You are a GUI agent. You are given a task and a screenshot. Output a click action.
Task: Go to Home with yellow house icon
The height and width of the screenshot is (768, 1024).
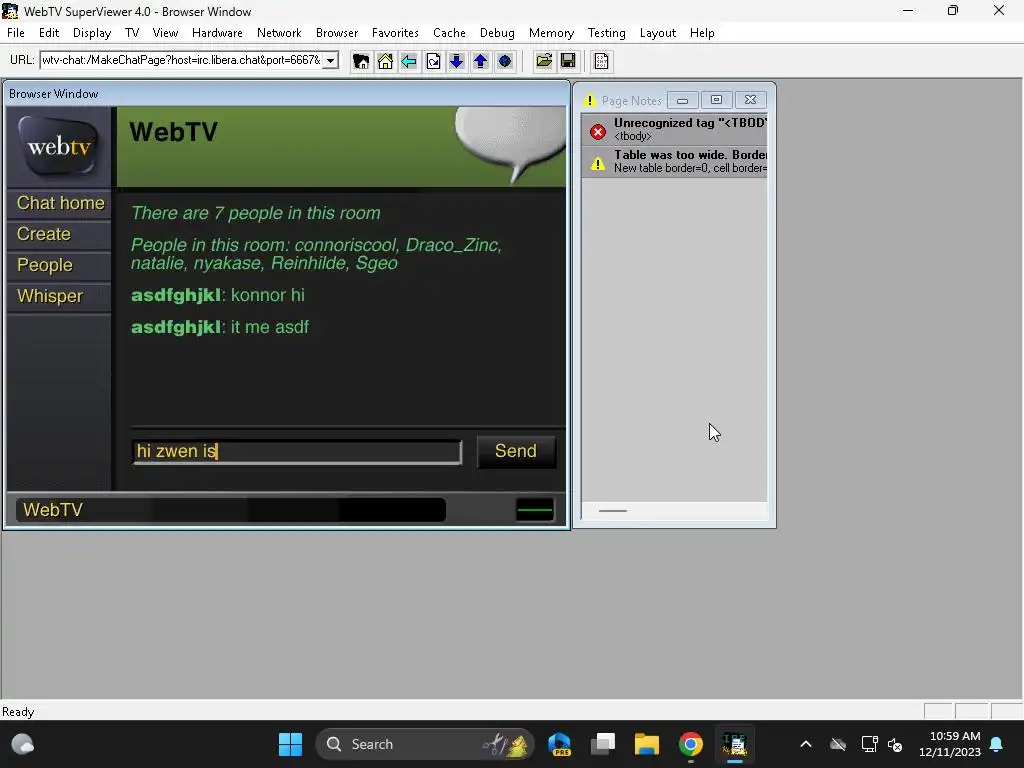tap(385, 61)
